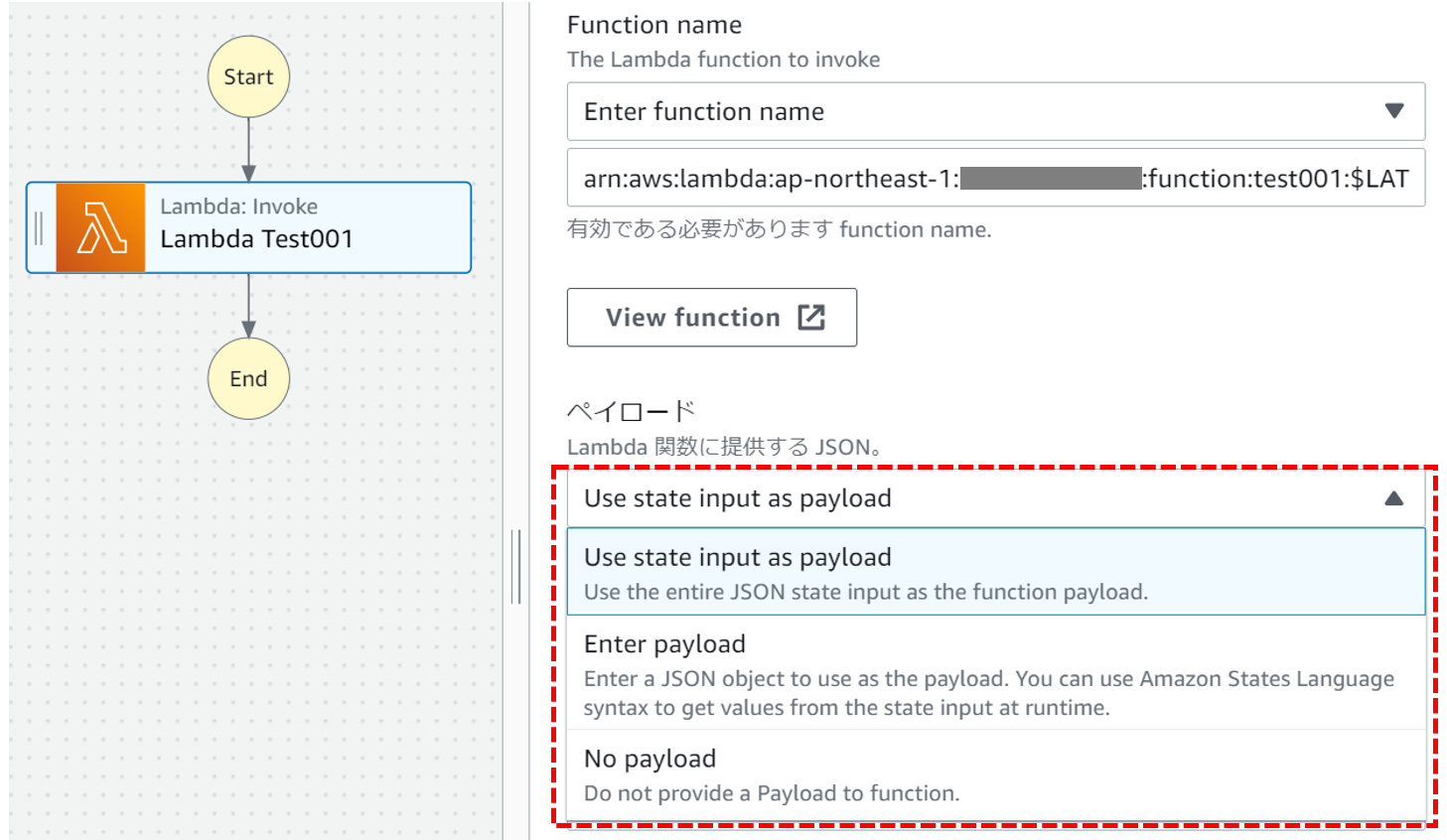Click the Lambda: Invoke state label
Screen dimensions: 1447x840
[x=238, y=207]
